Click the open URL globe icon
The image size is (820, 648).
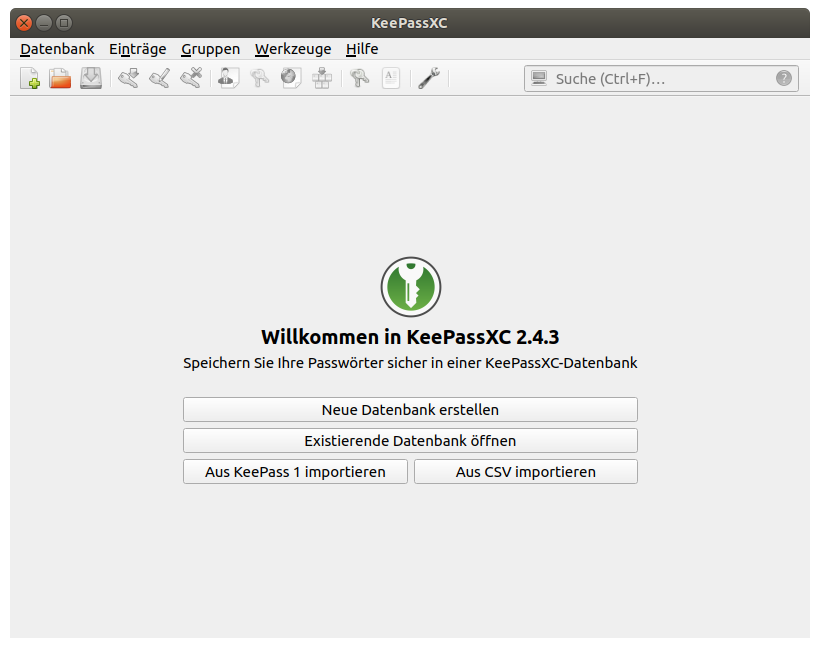coord(291,78)
